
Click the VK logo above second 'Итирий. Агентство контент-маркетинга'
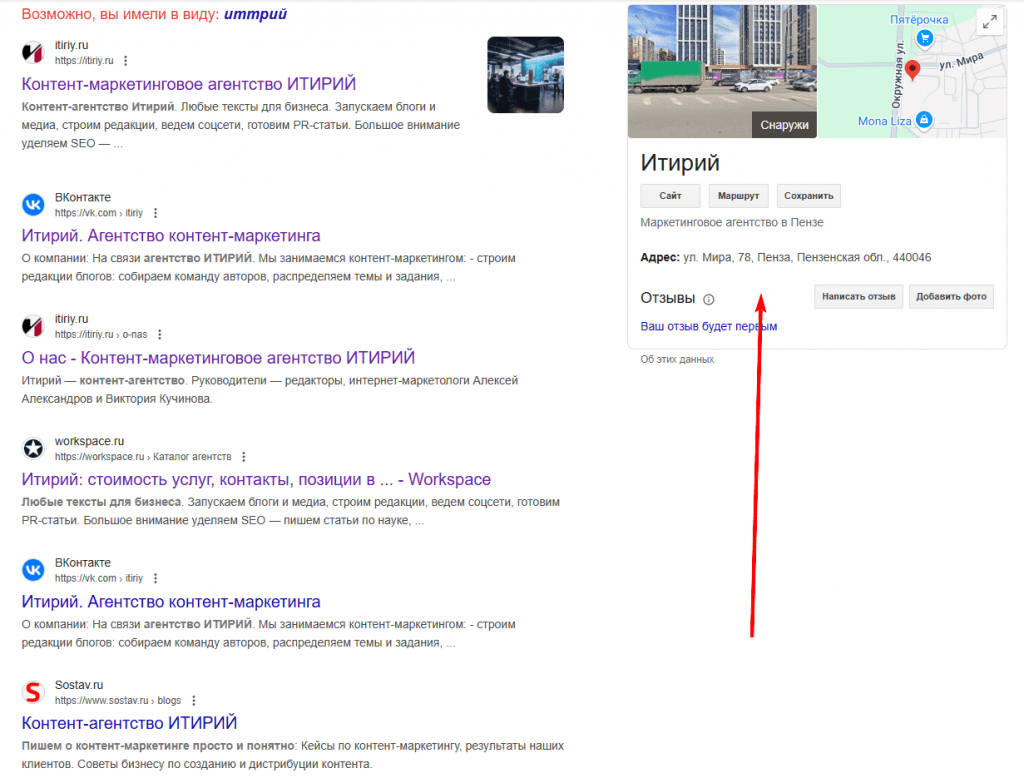(x=33, y=570)
